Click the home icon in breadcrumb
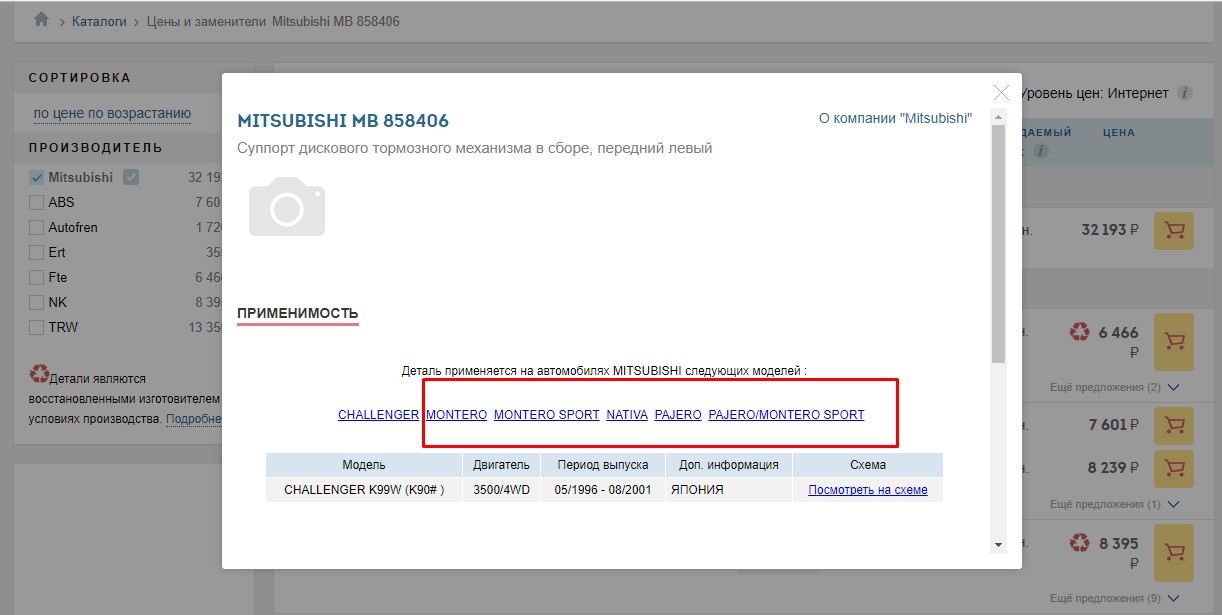This screenshot has height=615, width=1222. 41,20
